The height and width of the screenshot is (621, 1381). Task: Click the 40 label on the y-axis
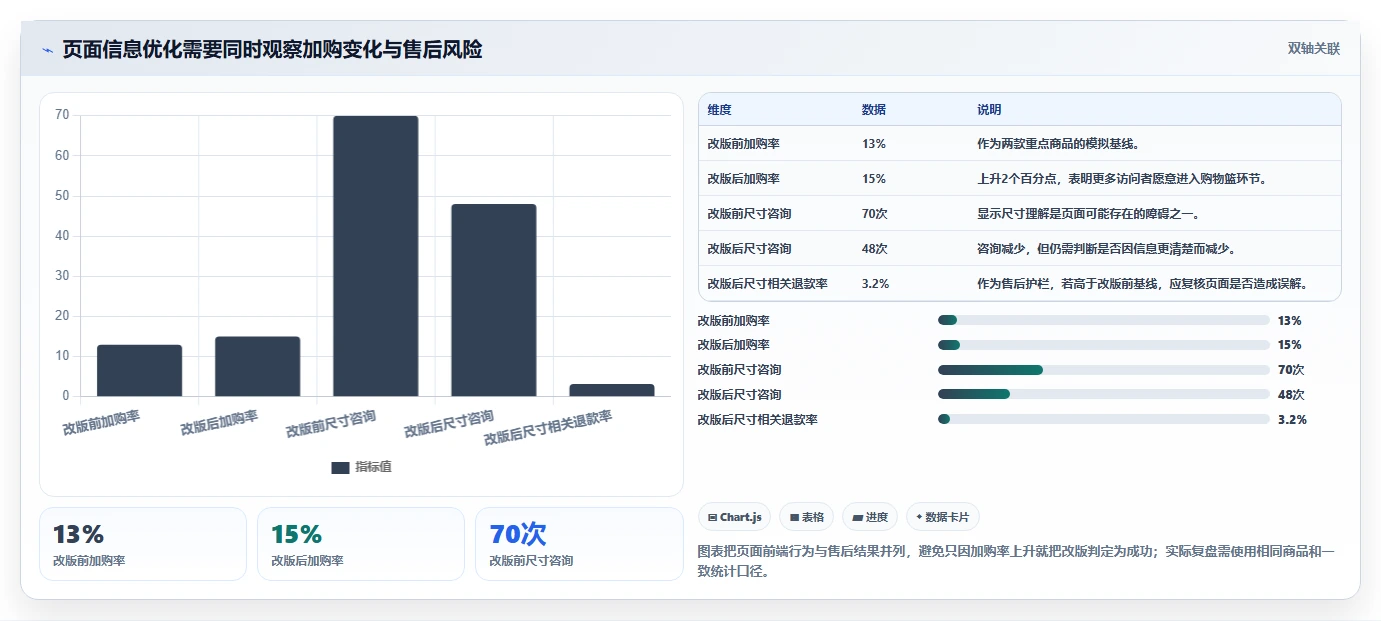62,236
